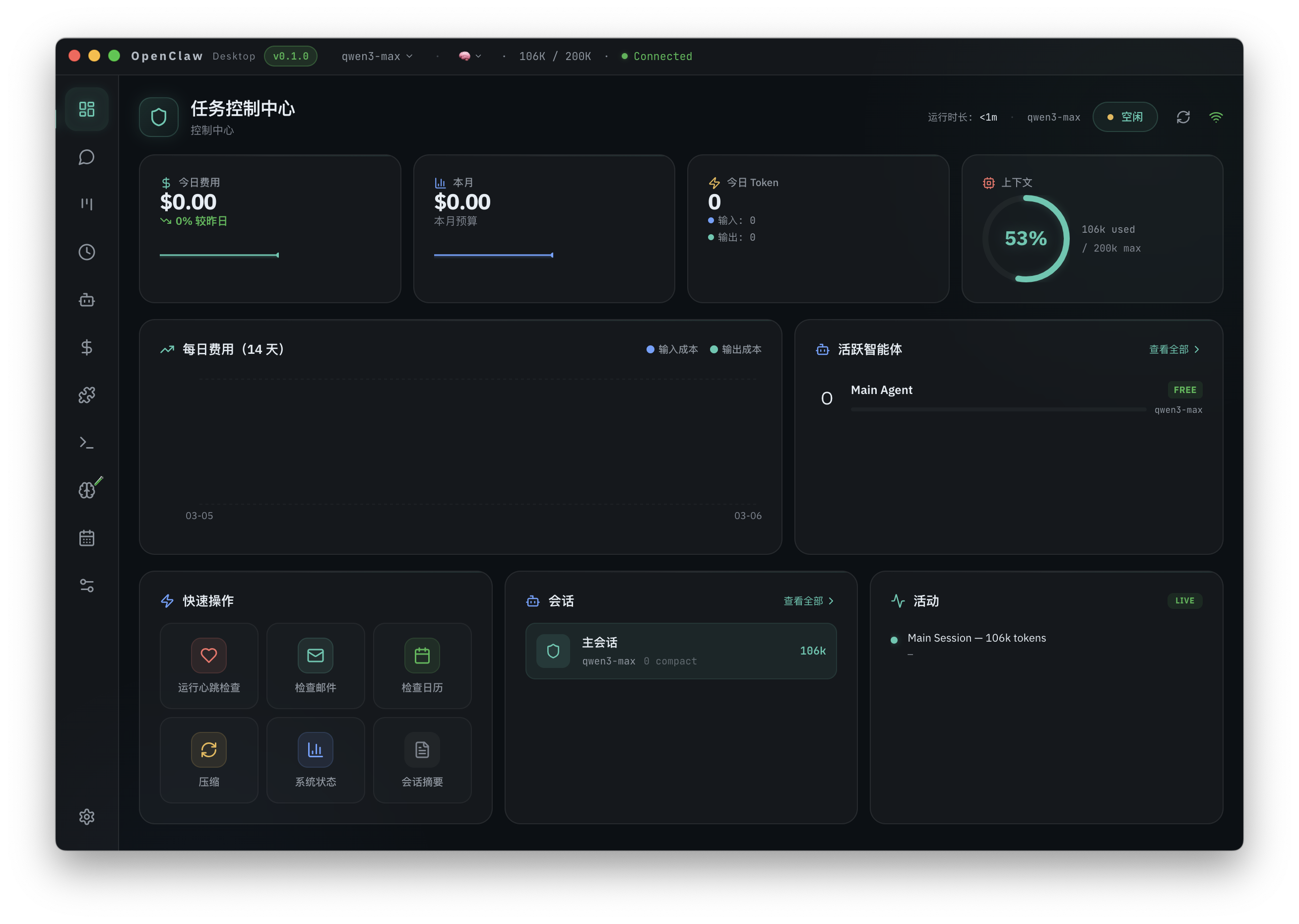Toggle the 输出成本 legend in daily cost chart
The image size is (1299, 924).
pyautogui.click(x=736, y=349)
